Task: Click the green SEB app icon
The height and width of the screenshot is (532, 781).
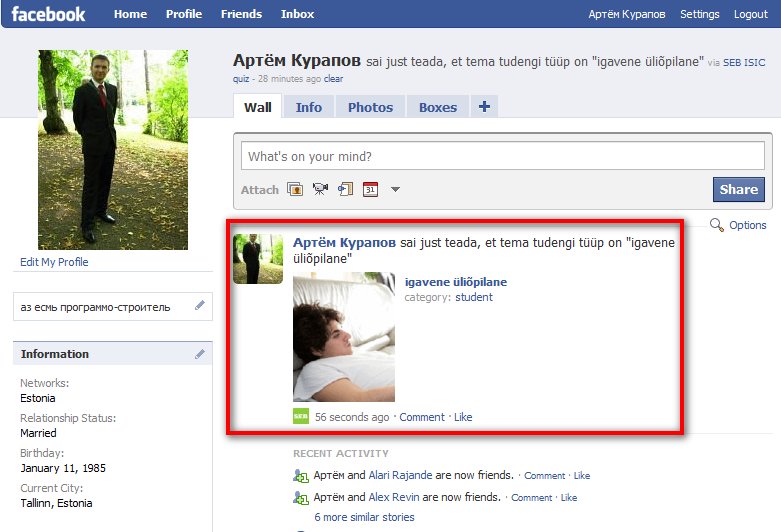Action: pos(300,417)
